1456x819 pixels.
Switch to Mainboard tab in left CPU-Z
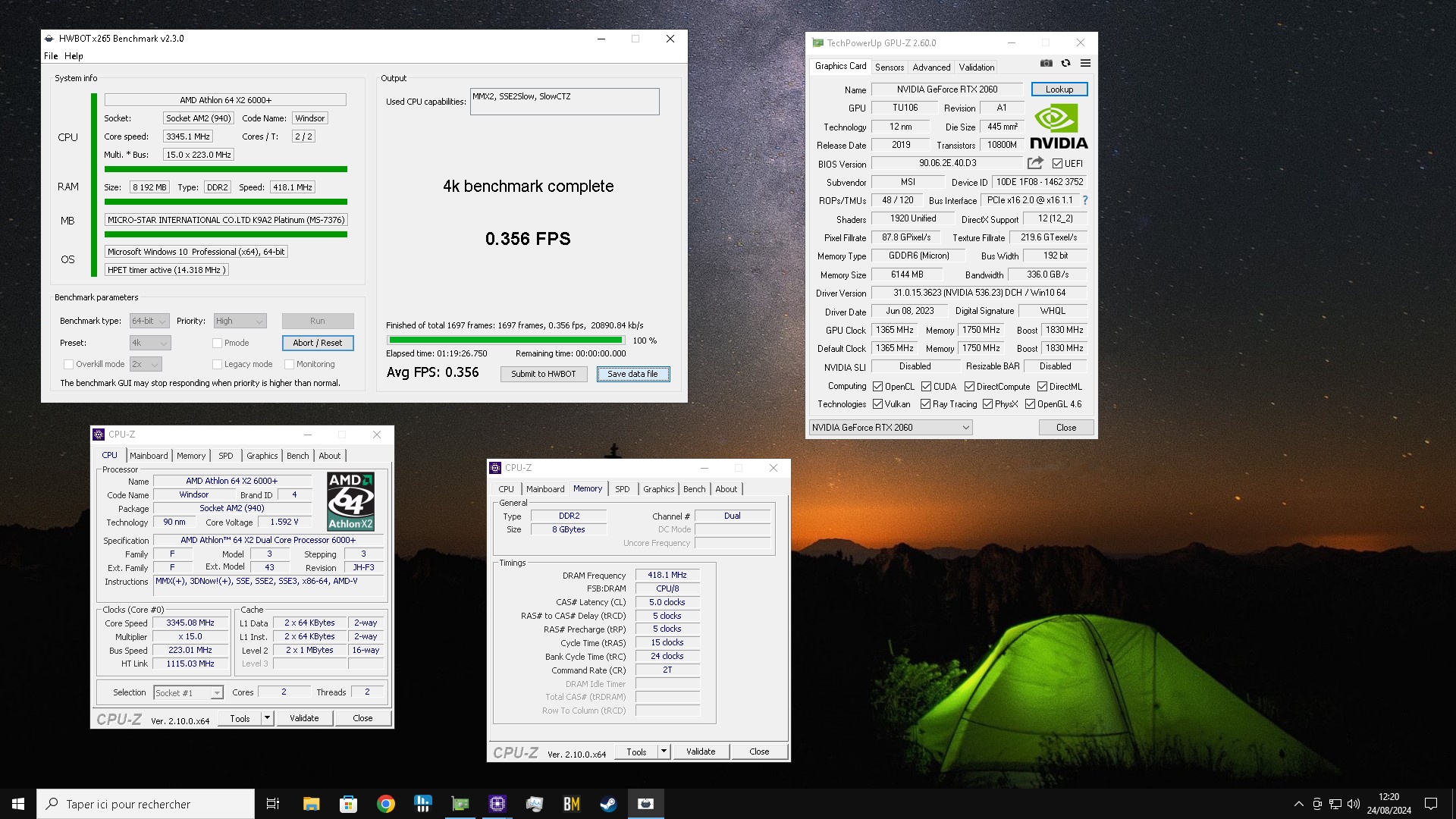pyautogui.click(x=149, y=456)
